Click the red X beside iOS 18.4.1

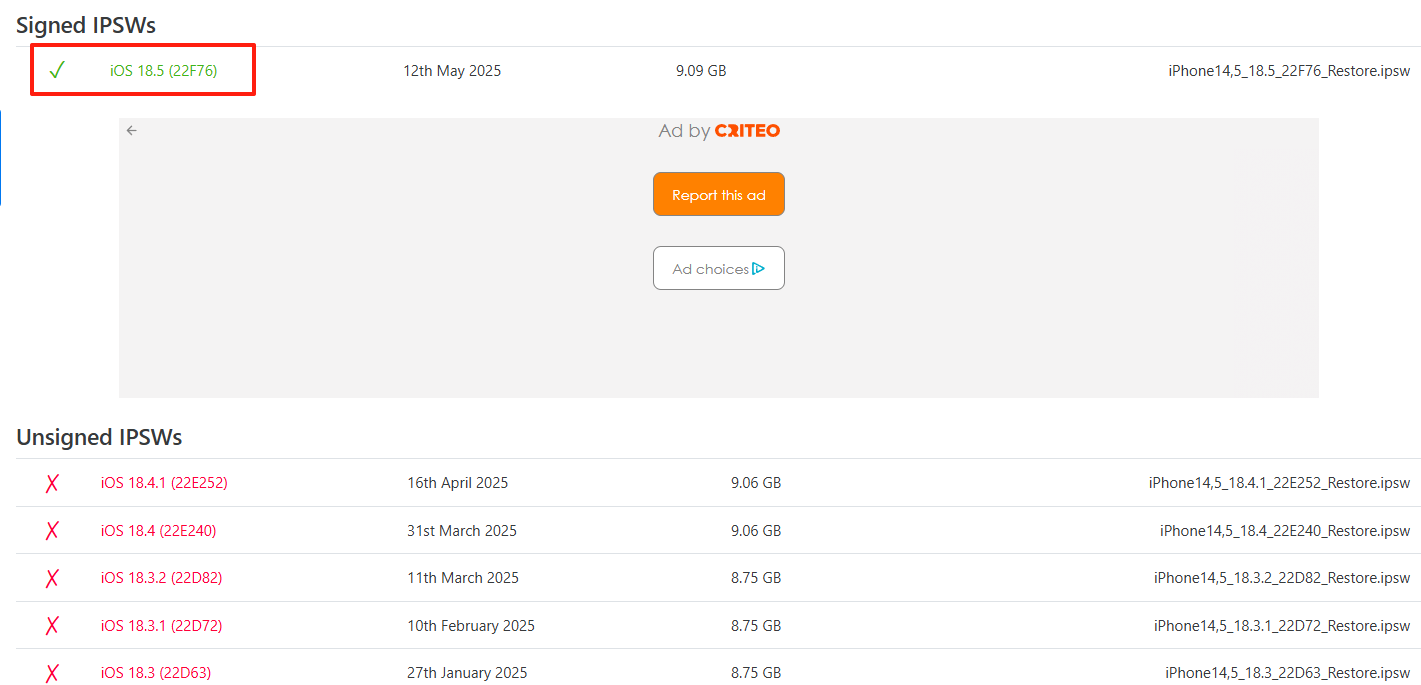[x=52, y=483]
